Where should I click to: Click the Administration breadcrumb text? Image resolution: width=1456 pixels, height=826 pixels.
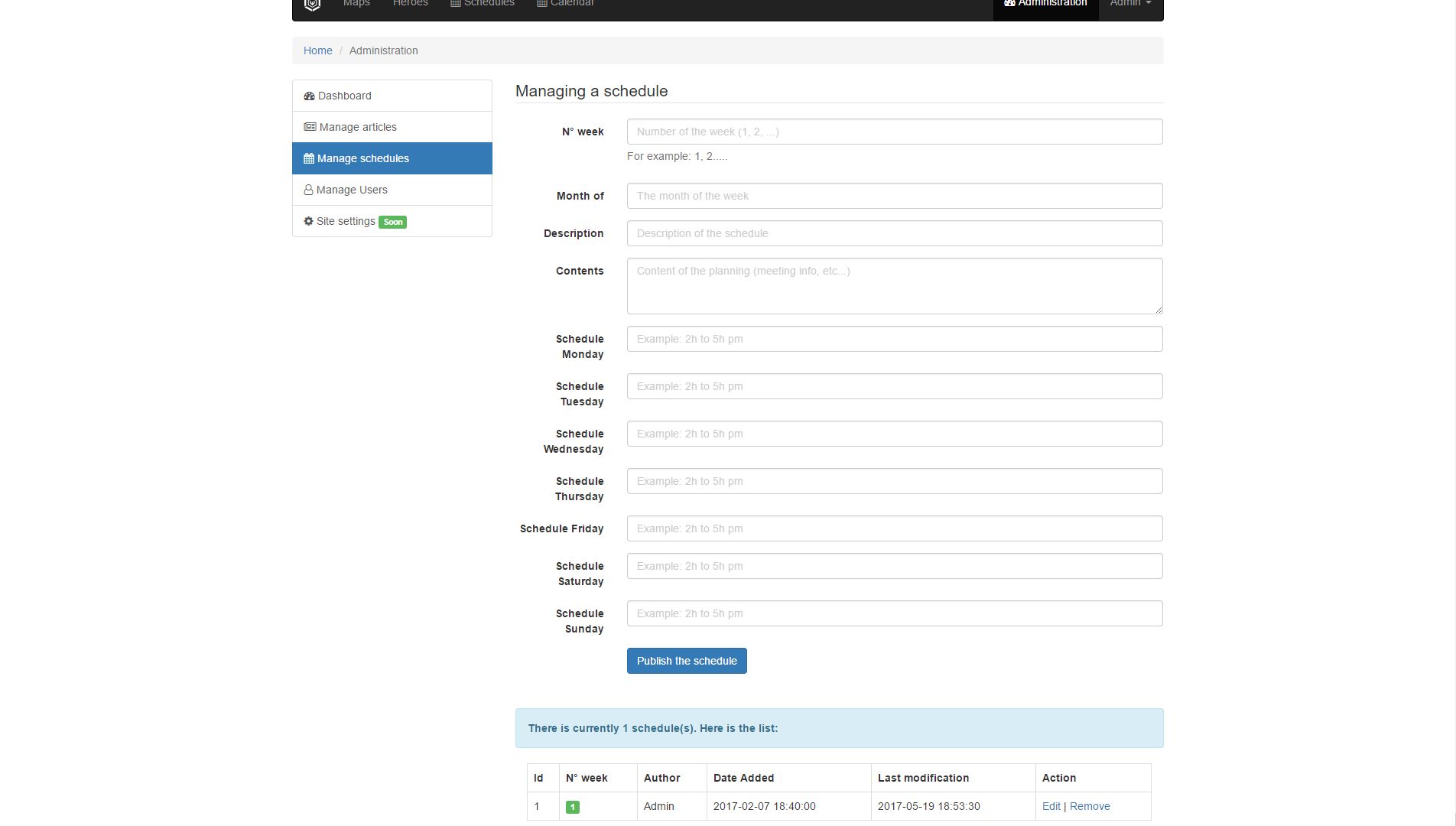[x=384, y=50]
